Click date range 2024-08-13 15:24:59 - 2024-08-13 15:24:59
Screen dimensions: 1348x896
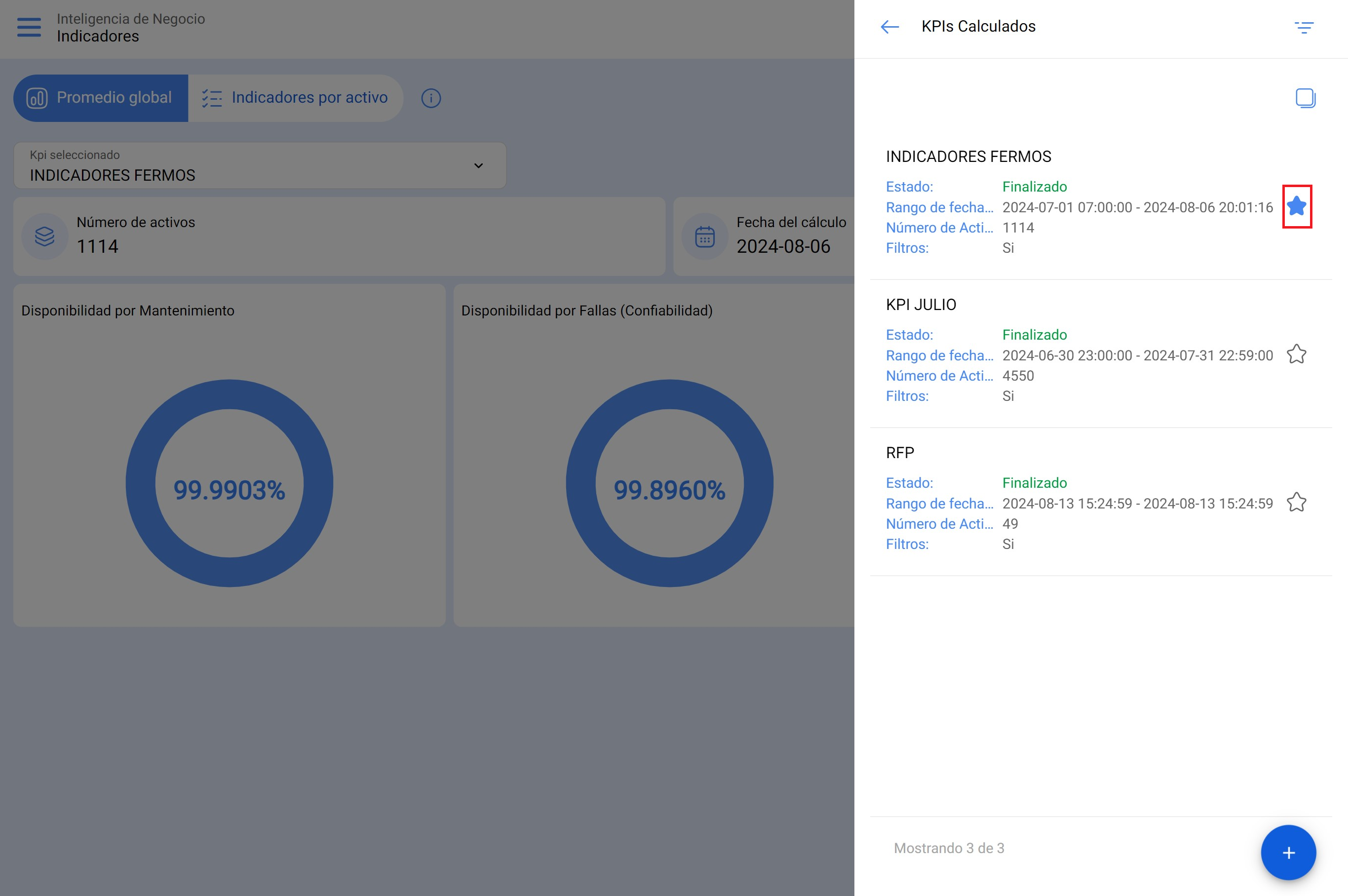point(1137,503)
